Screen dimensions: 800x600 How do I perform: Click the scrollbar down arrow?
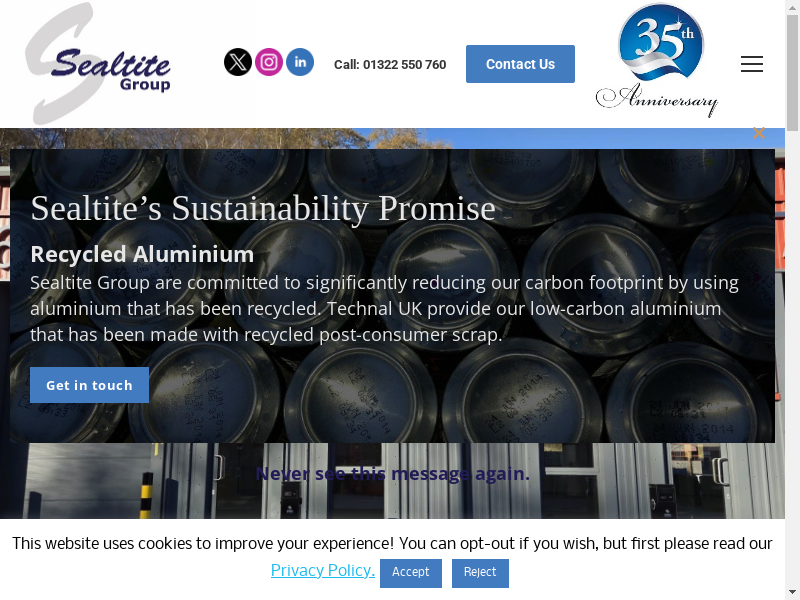pyautogui.click(x=793, y=594)
